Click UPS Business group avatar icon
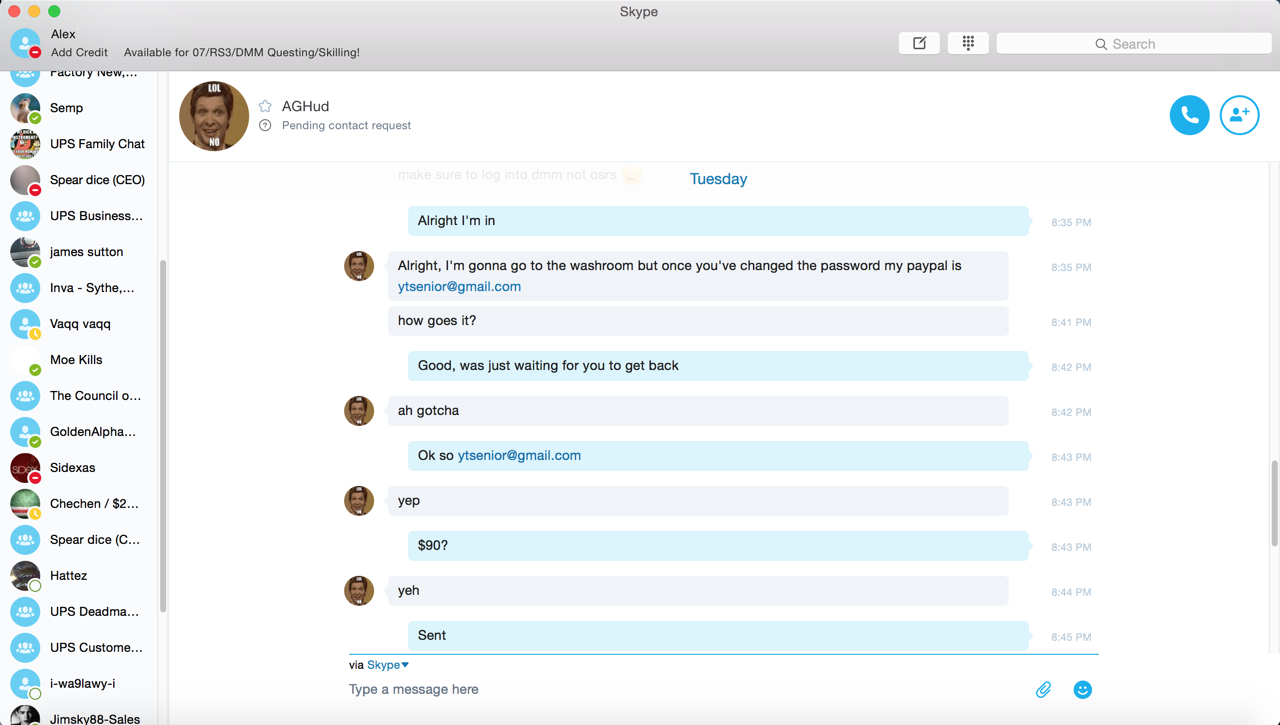This screenshot has height=725, width=1280. click(25, 216)
